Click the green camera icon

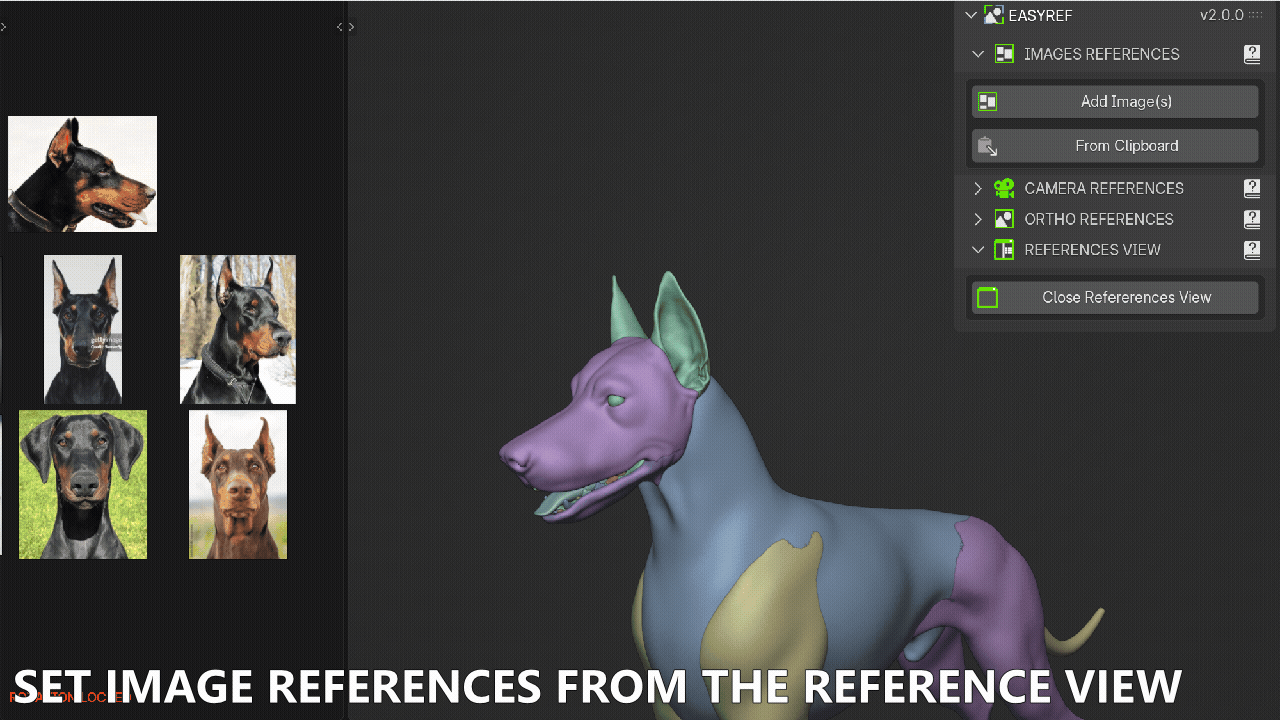(1004, 188)
